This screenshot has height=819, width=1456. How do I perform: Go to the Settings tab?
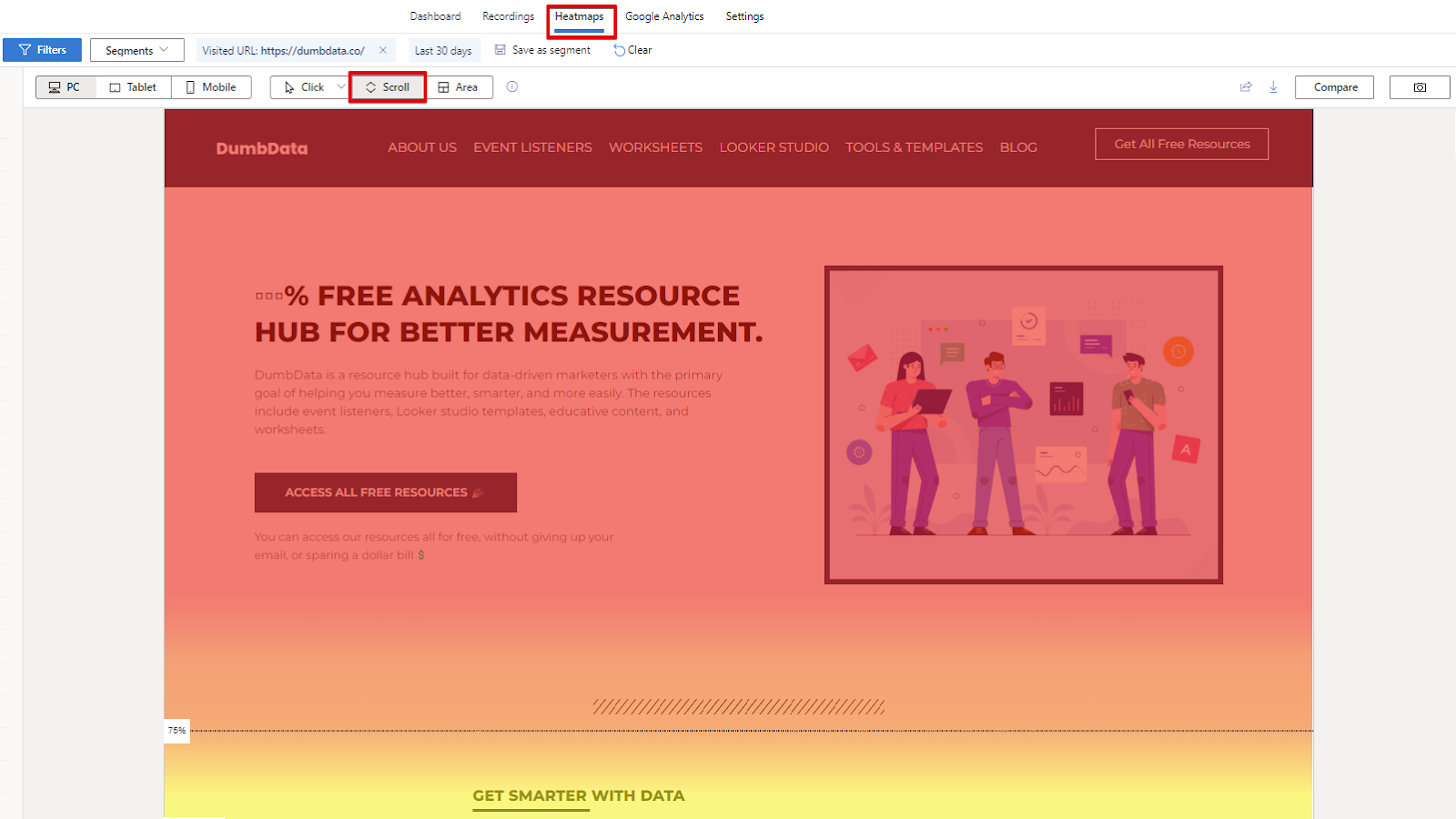point(744,16)
